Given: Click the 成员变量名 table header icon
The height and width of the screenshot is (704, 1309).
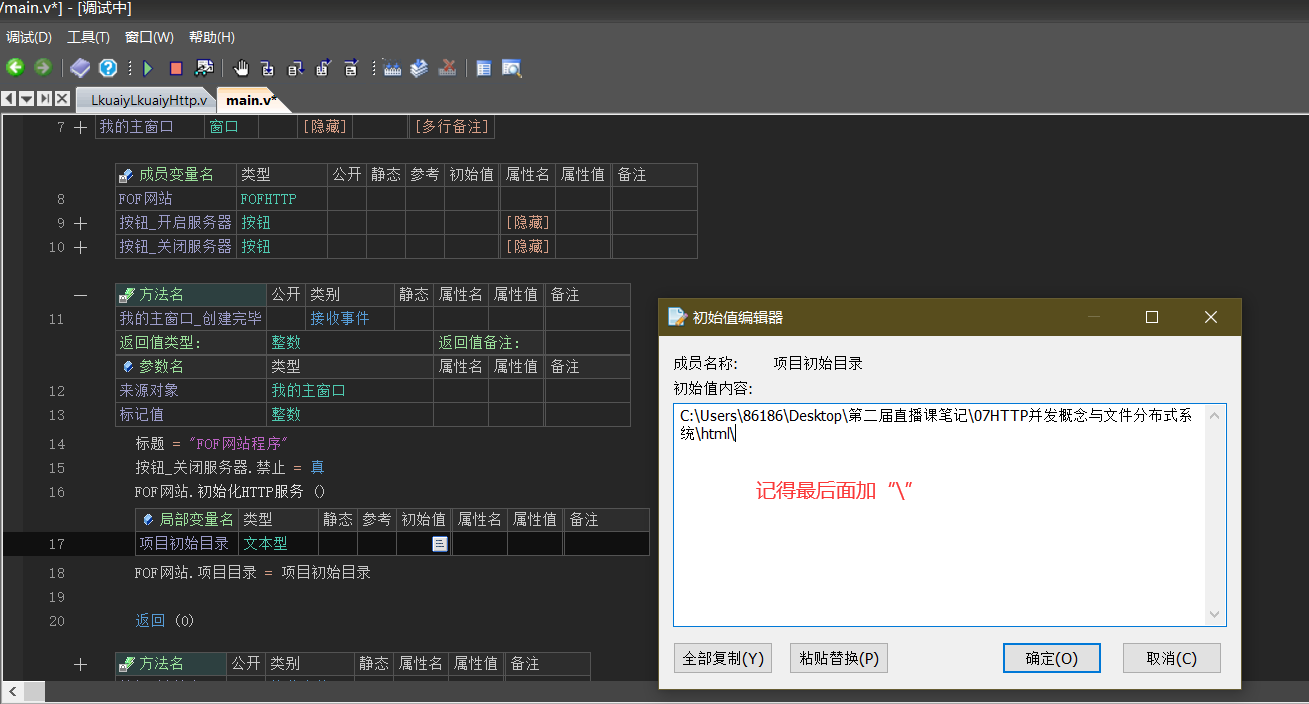Looking at the screenshot, I should coord(126,175).
